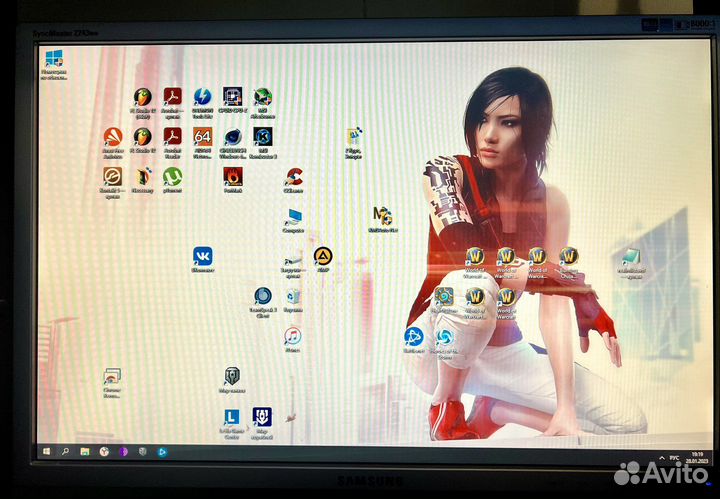Open MSI Afterburner icon
This screenshot has height=499, width=720.
click(x=263, y=97)
